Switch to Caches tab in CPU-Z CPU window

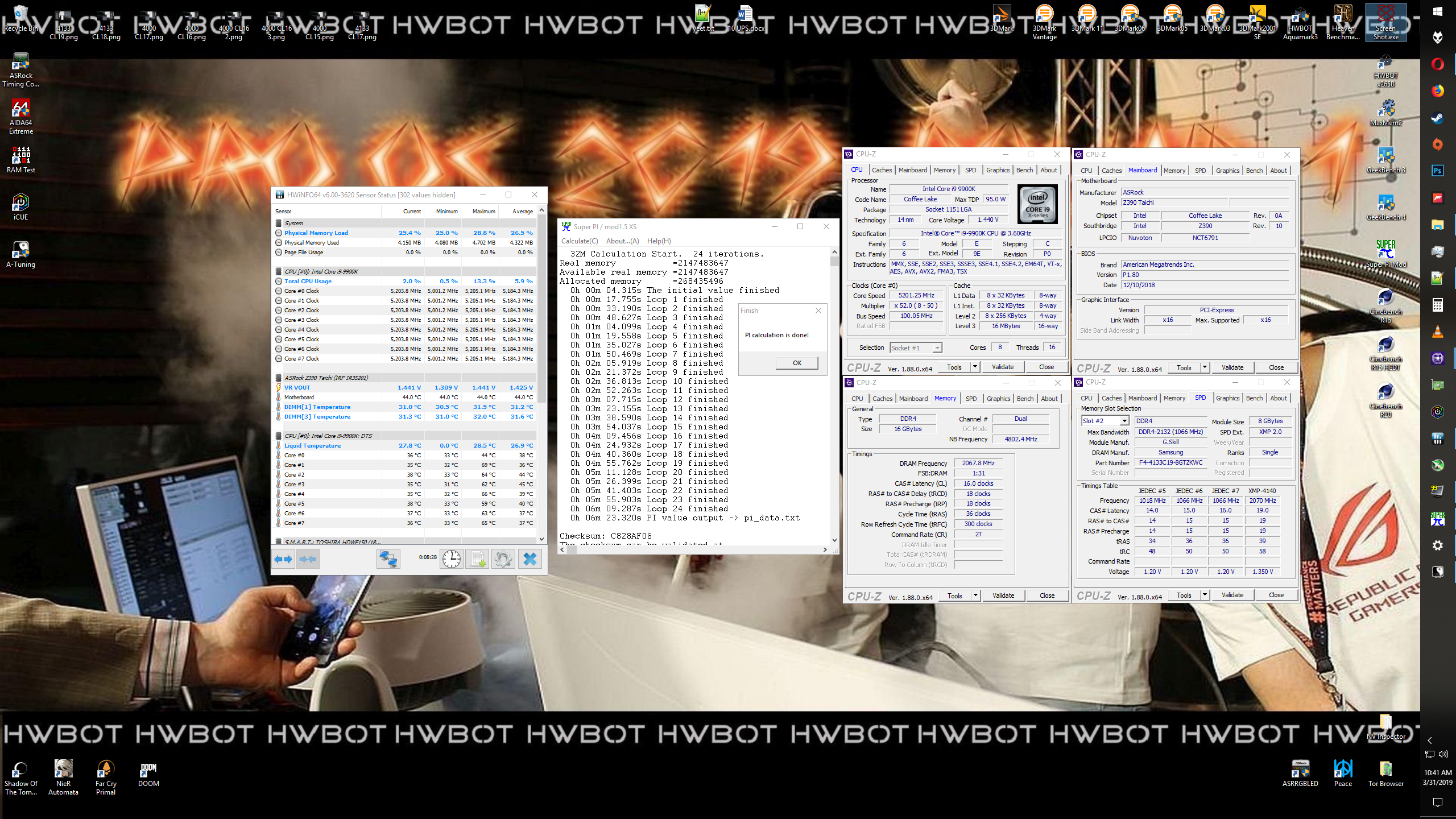point(882,170)
